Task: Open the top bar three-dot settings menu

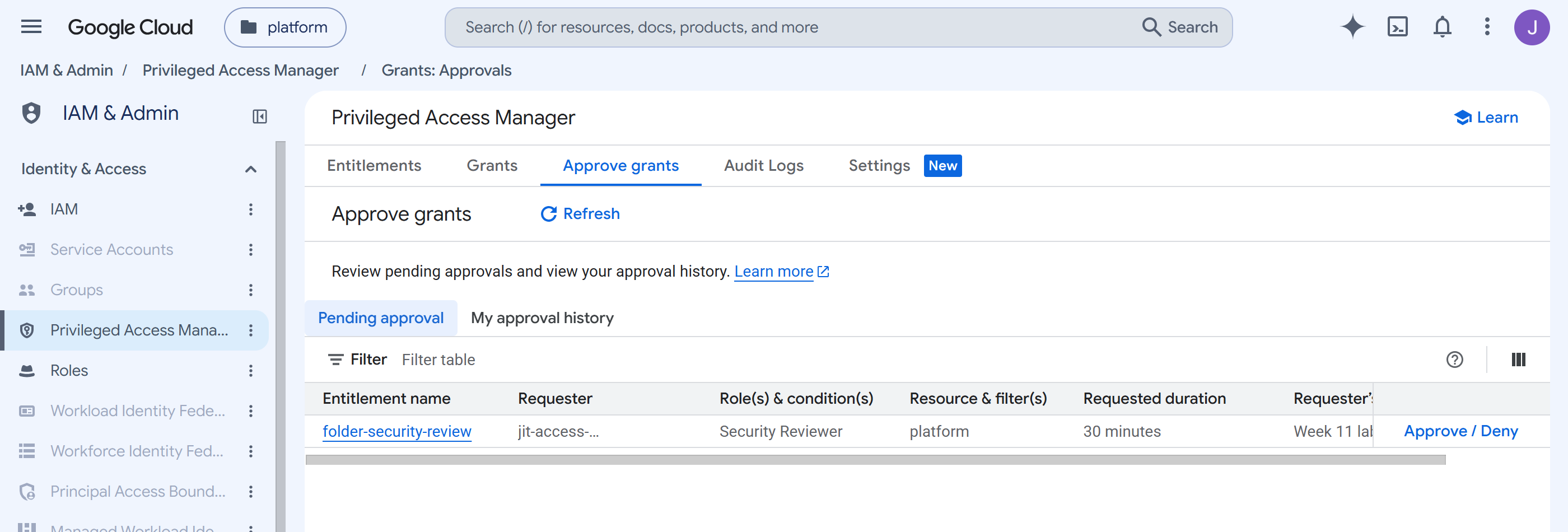Action: [x=1486, y=27]
